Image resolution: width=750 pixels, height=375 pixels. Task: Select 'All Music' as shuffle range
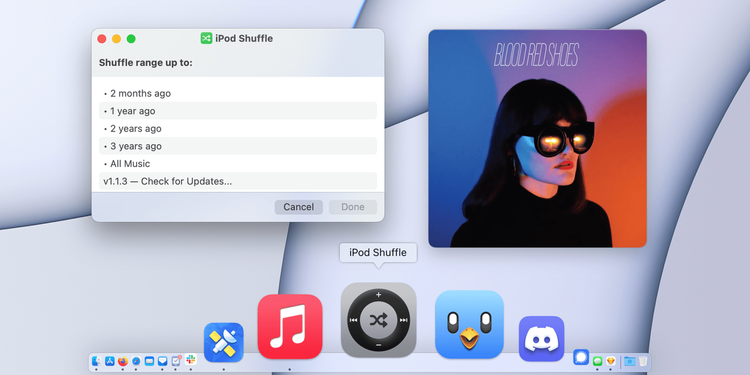click(x=238, y=164)
